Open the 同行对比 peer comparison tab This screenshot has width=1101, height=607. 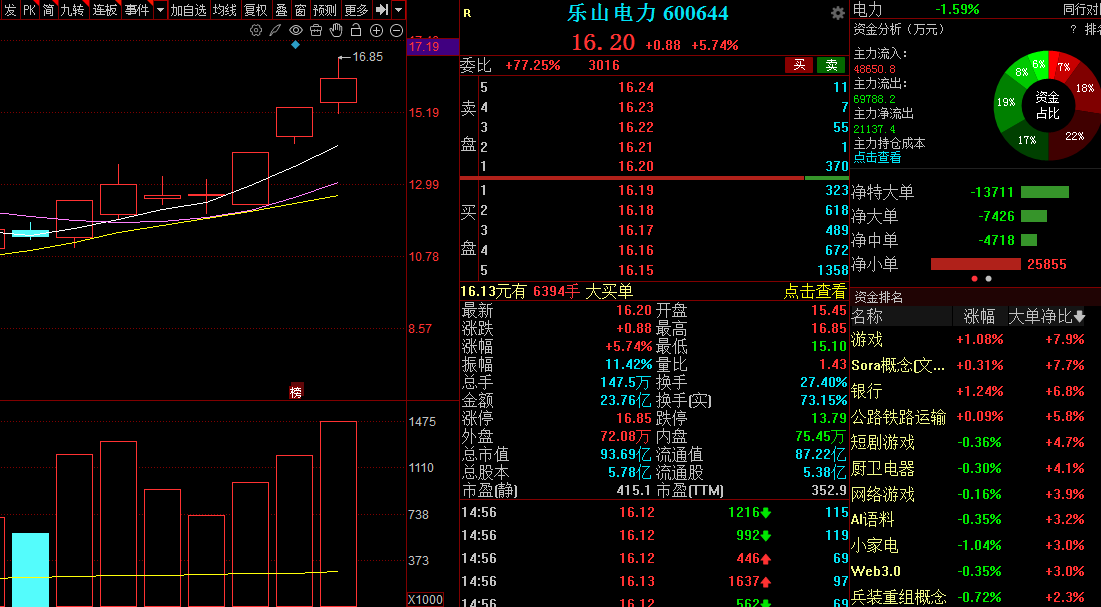pos(1081,9)
